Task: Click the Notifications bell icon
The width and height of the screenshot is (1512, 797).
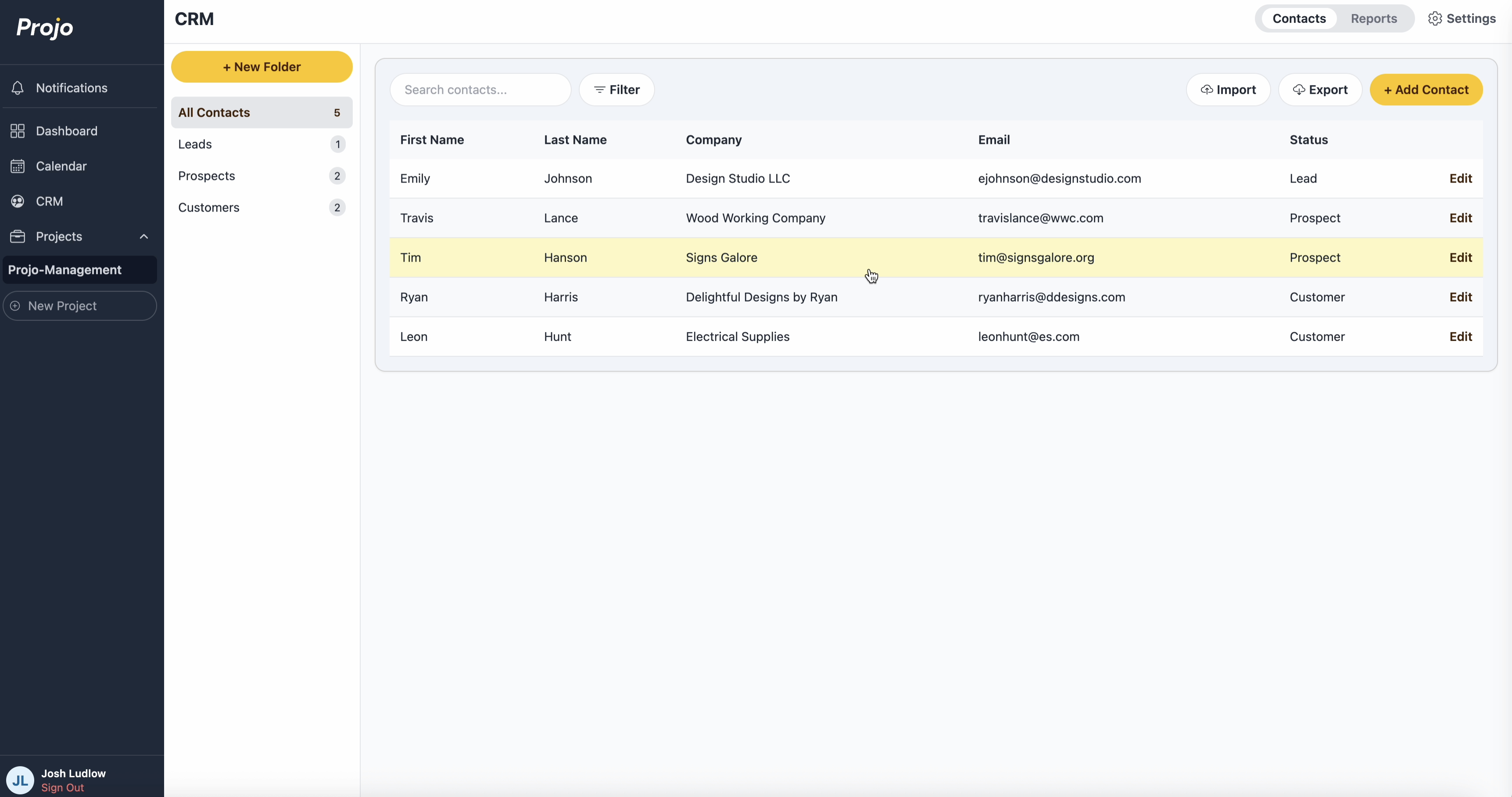Action: tap(18, 88)
